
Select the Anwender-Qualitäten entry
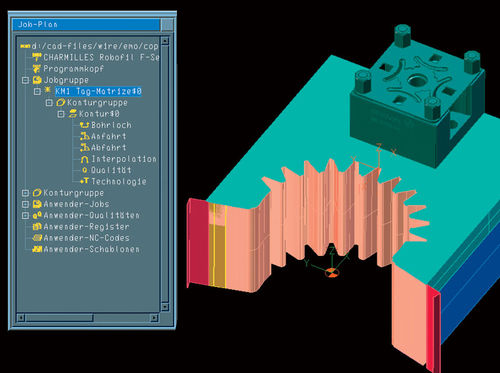pos(91,215)
